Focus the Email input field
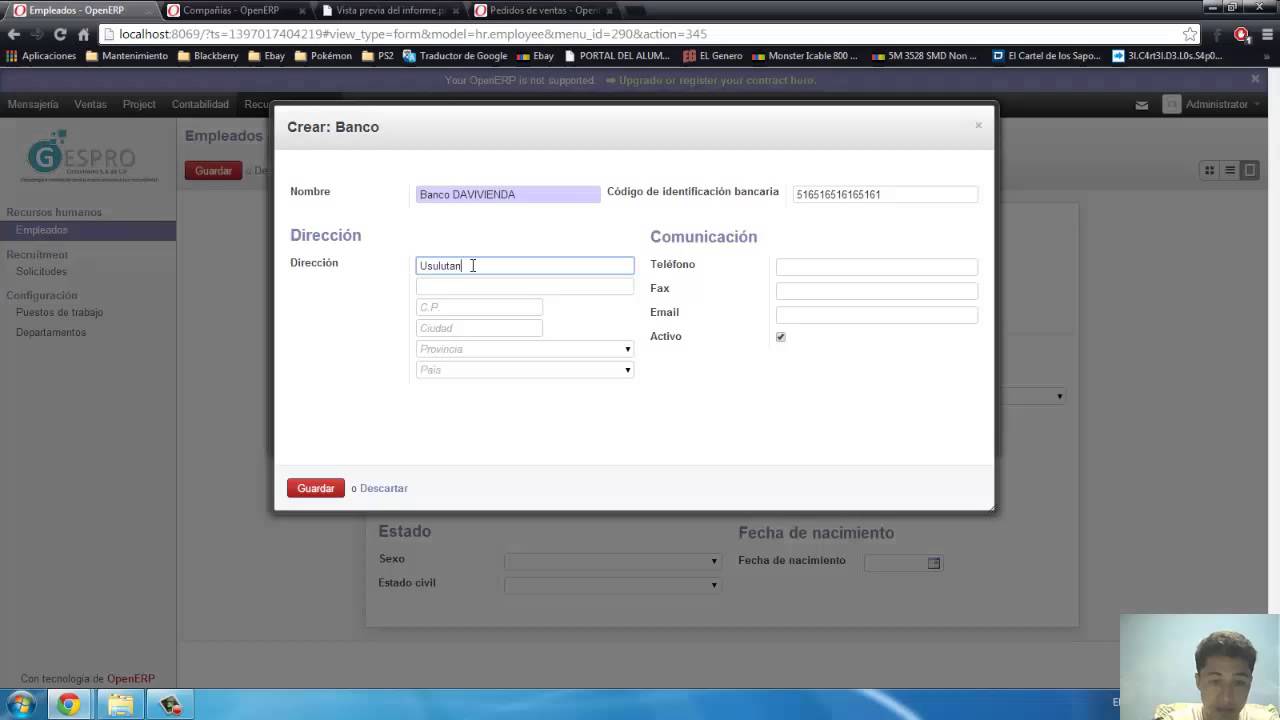1280x720 pixels. click(877, 315)
